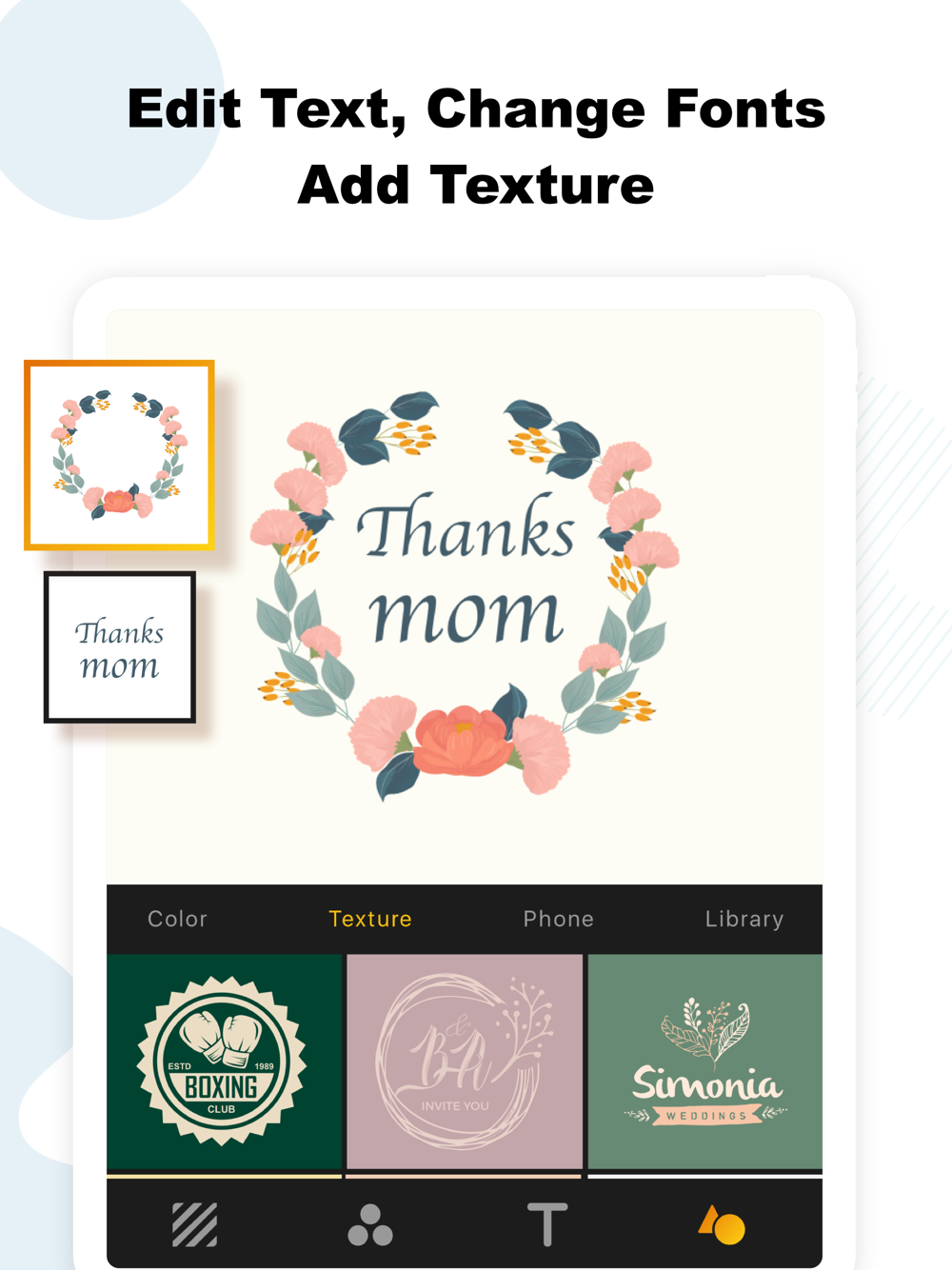Click the cream canvas background area
The height and width of the screenshot is (1270, 952).
coord(465,838)
